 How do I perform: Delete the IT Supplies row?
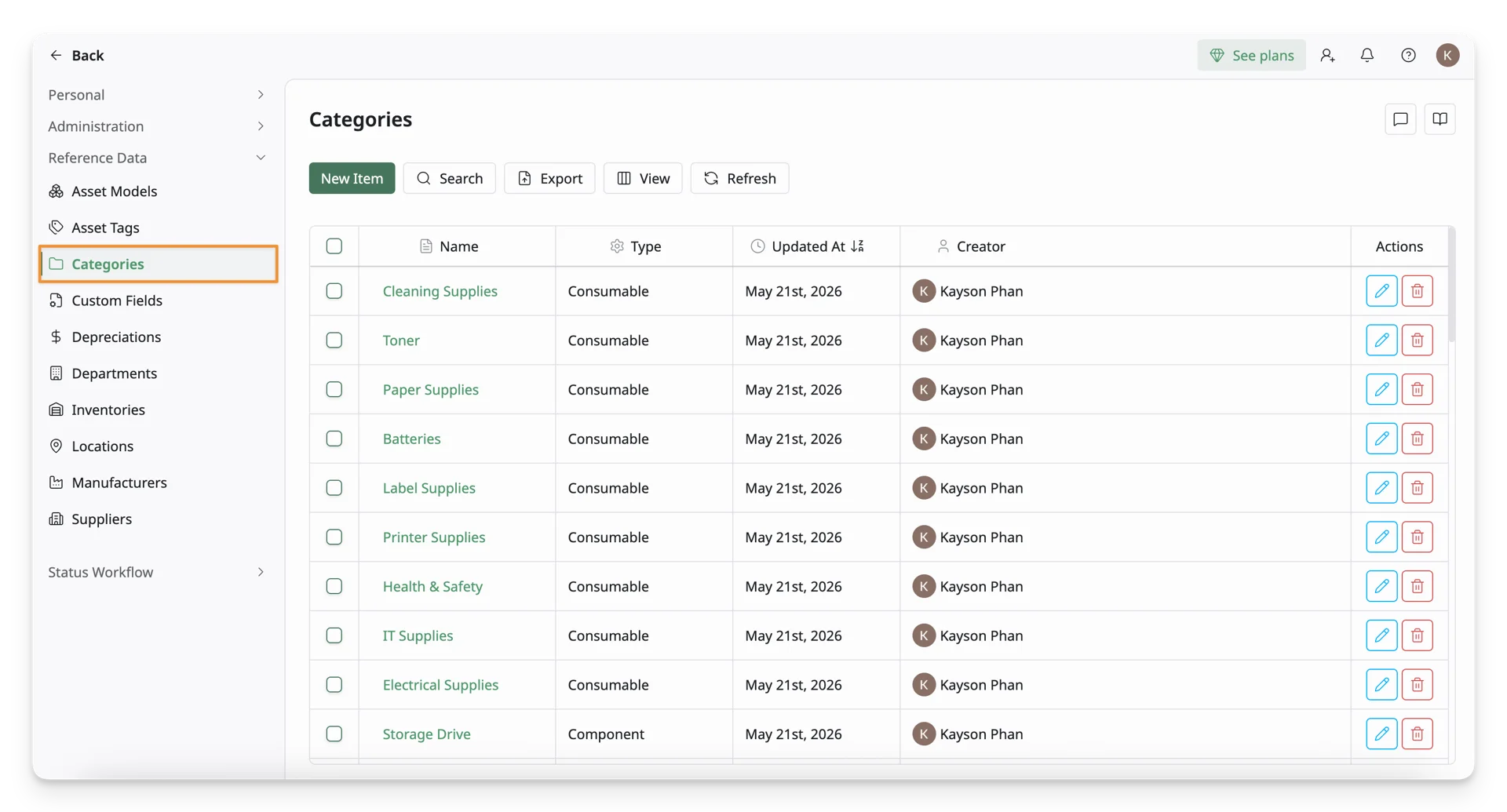1417,635
